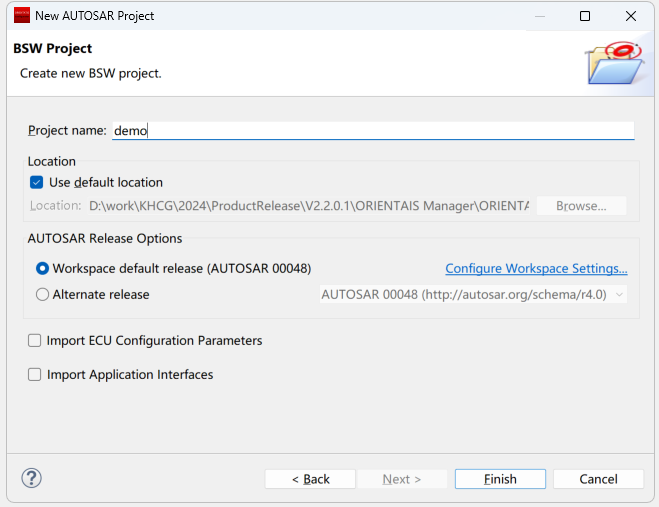
Task: Open the Configure Workspace Settings link
Action: tap(536, 269)
